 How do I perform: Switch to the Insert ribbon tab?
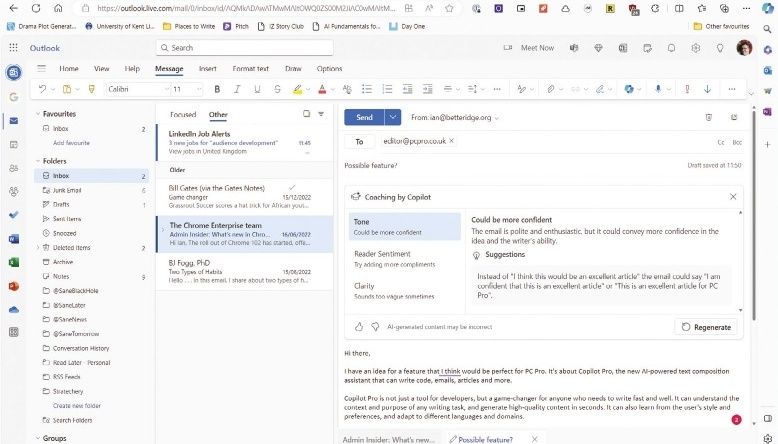point(207,69)
